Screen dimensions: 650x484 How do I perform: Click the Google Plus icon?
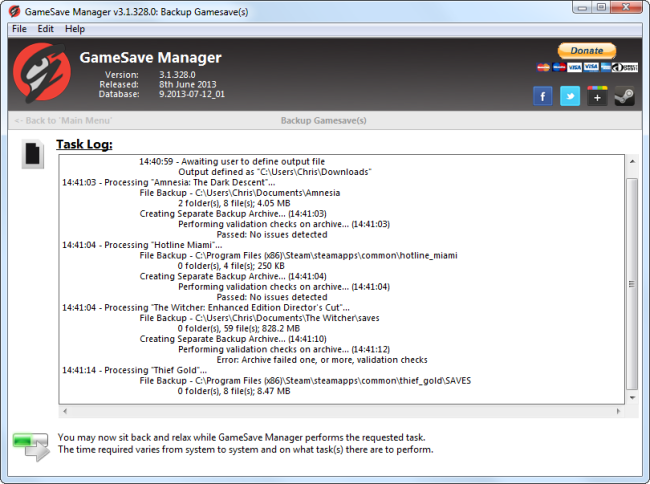597,96
